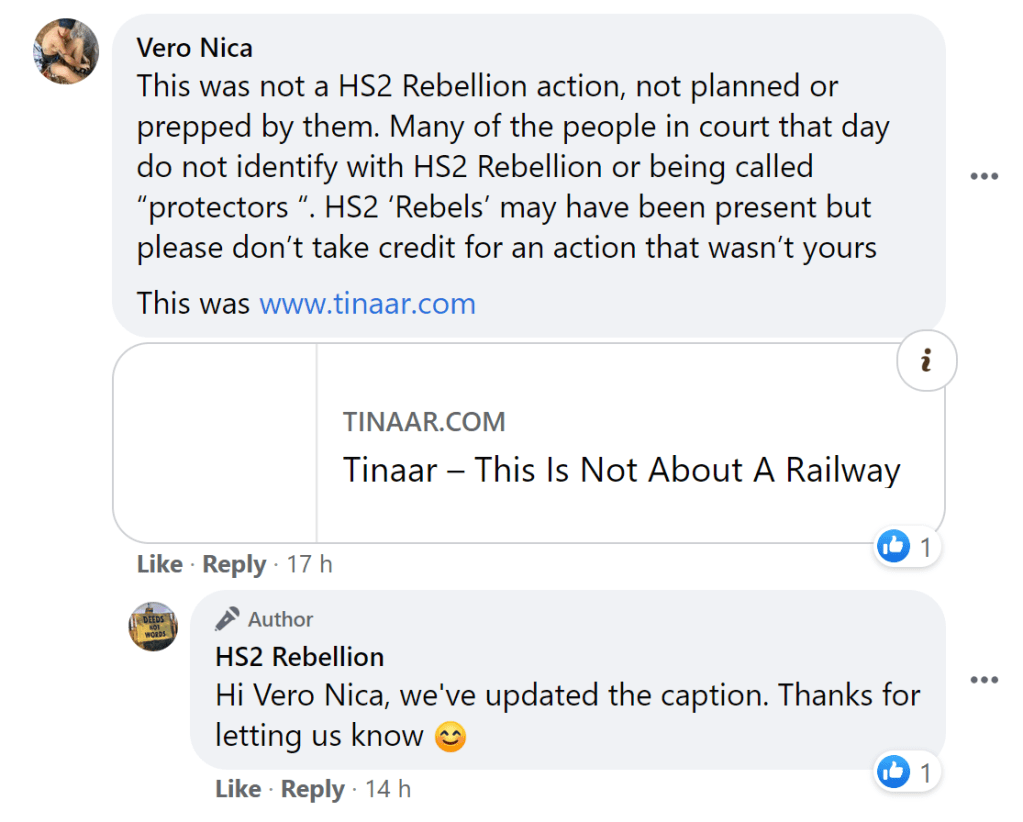Like Vero Nica's comment
The image size is (1023, 822).
coord(160,565)
